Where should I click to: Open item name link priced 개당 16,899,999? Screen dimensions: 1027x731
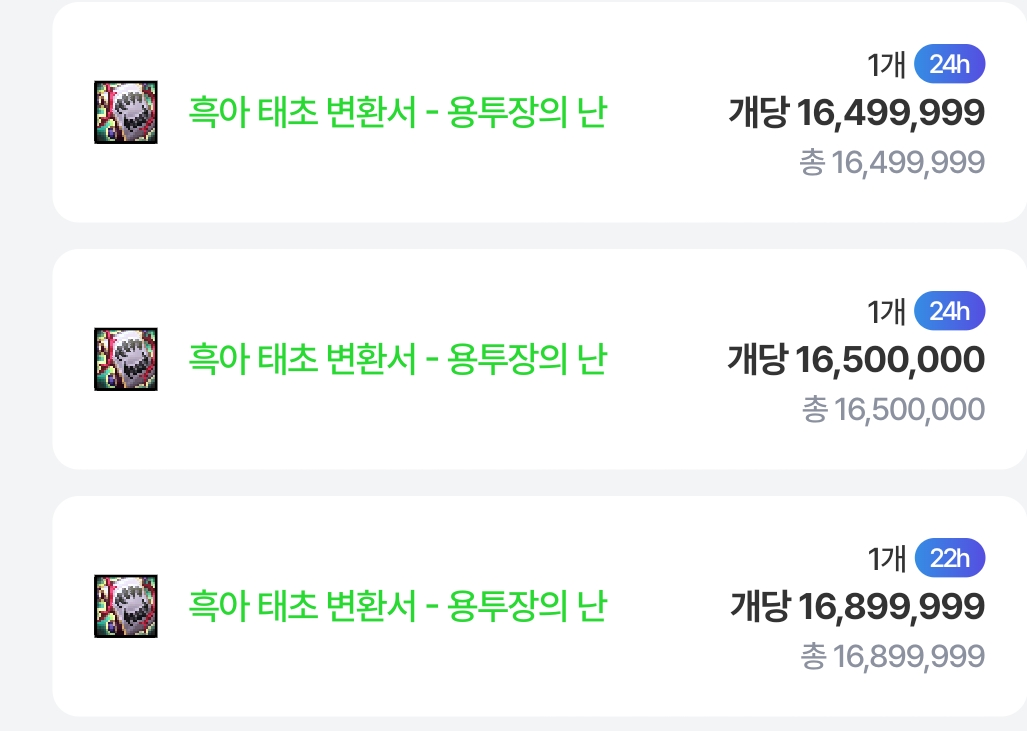[x=397, y=606]
